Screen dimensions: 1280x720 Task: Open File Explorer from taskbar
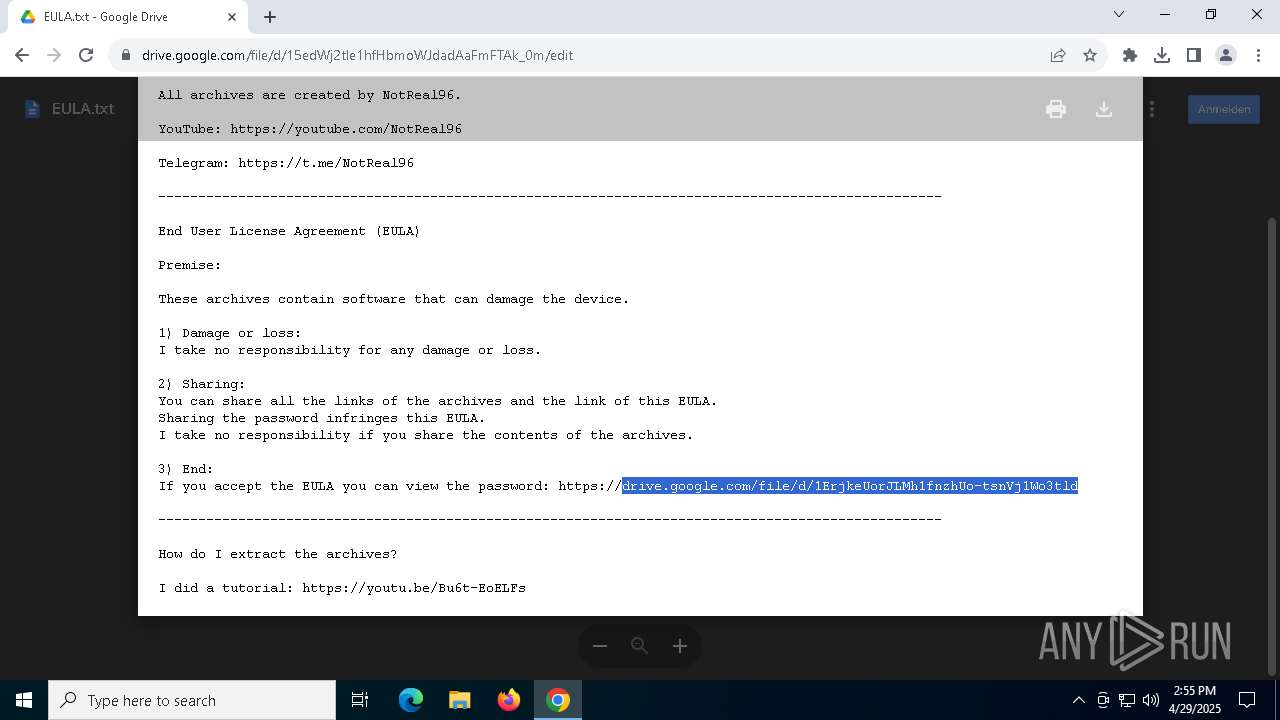(460, 700)
